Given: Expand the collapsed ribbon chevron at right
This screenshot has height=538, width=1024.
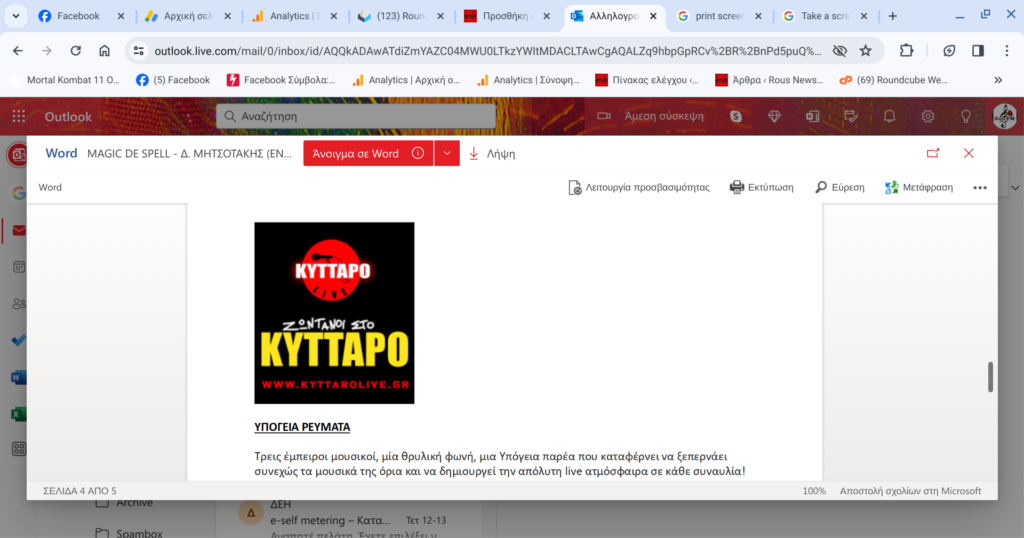Looking at the screenshot, I should tap(1015, 187).
